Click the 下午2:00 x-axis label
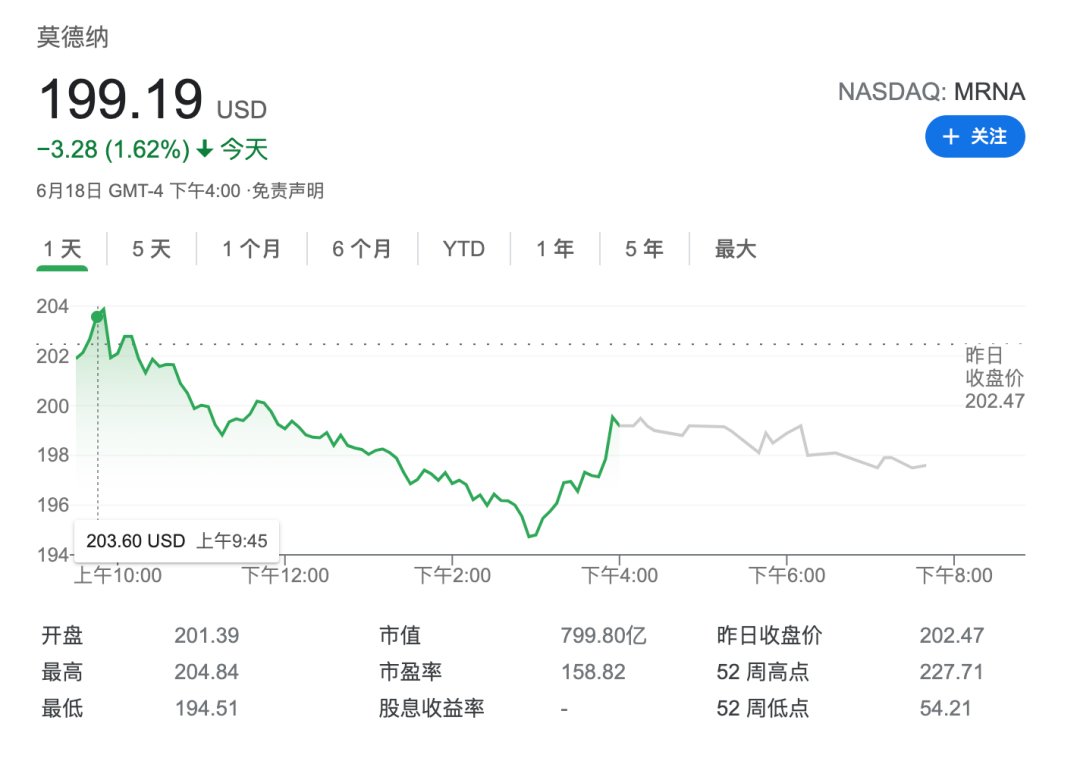The image size is (1080, 758). 453,576
